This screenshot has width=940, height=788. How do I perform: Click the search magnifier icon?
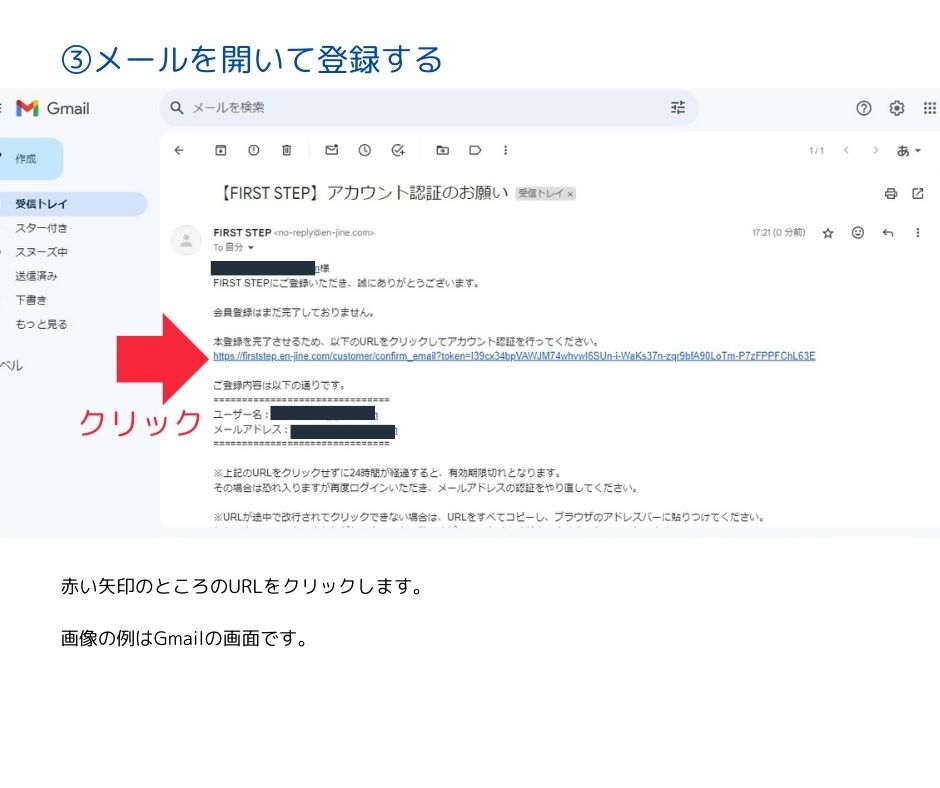point(176,108)
